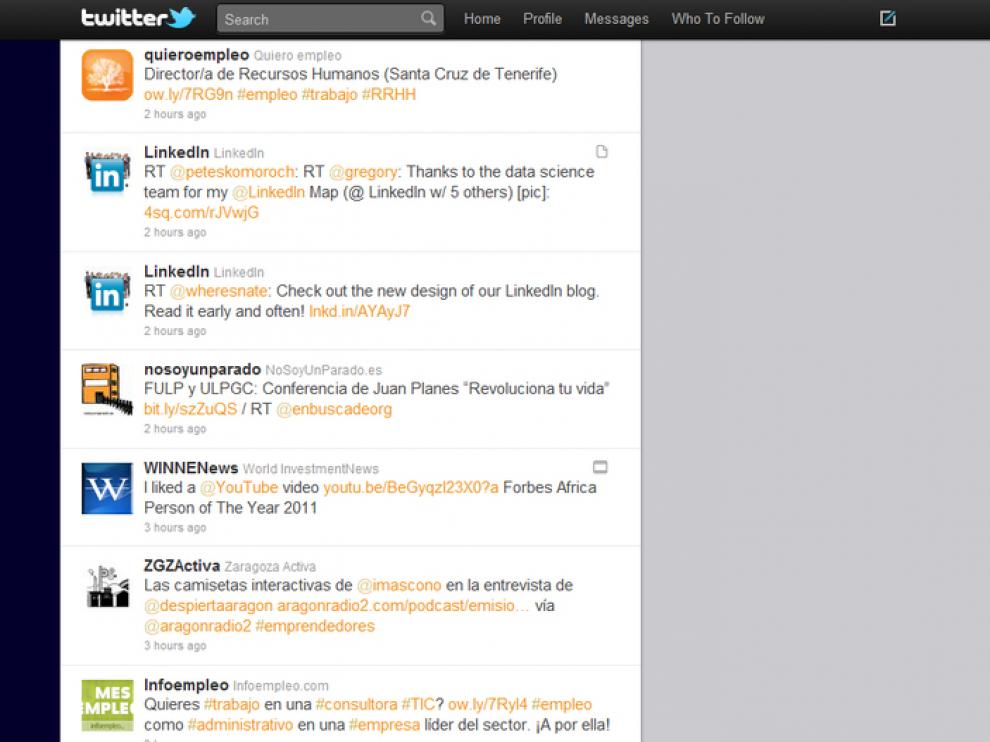
Task: Follow the aragonradio2.com/podcast link
Action: (403, 606)
